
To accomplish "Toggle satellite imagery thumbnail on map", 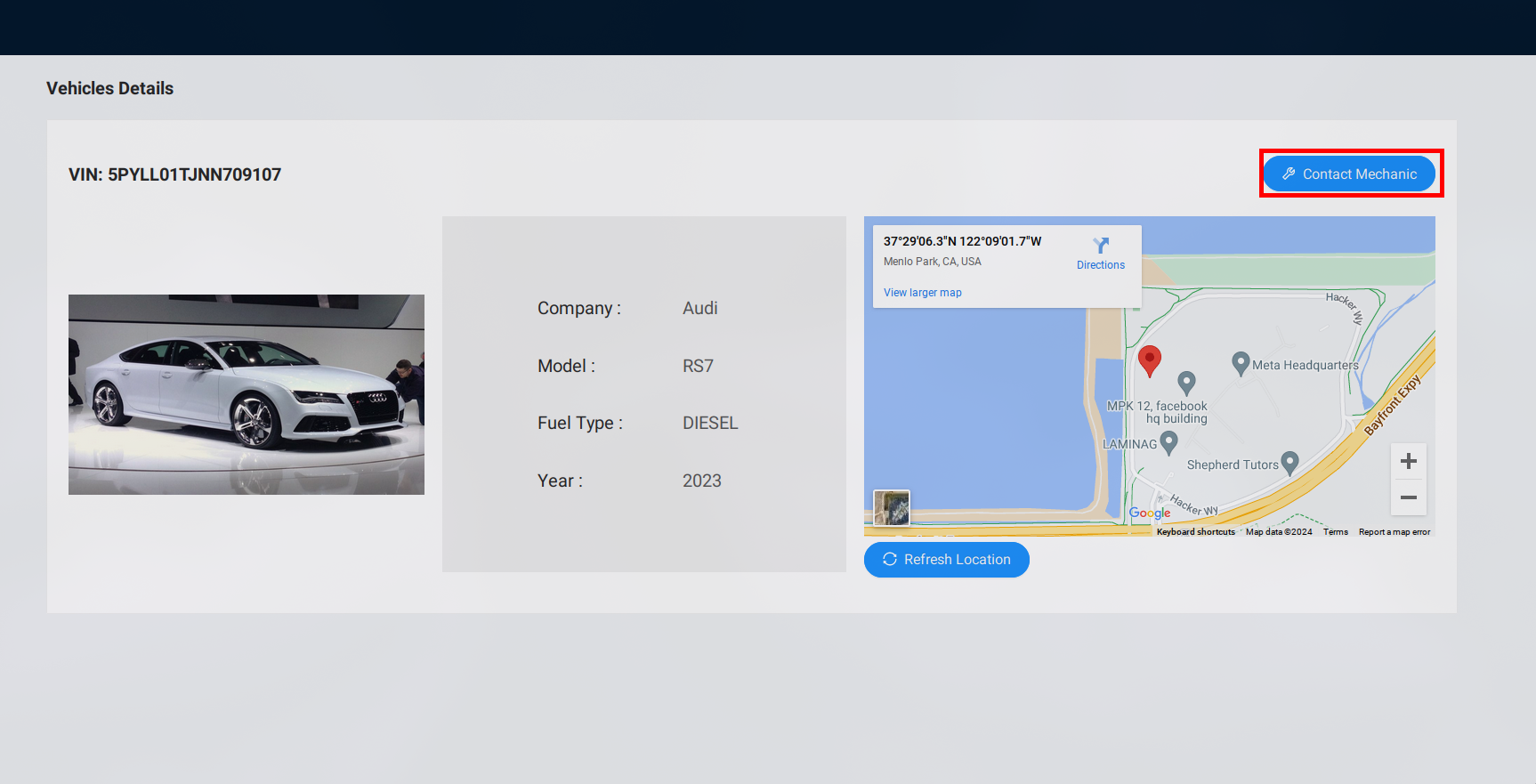I will tap(892, 508).
